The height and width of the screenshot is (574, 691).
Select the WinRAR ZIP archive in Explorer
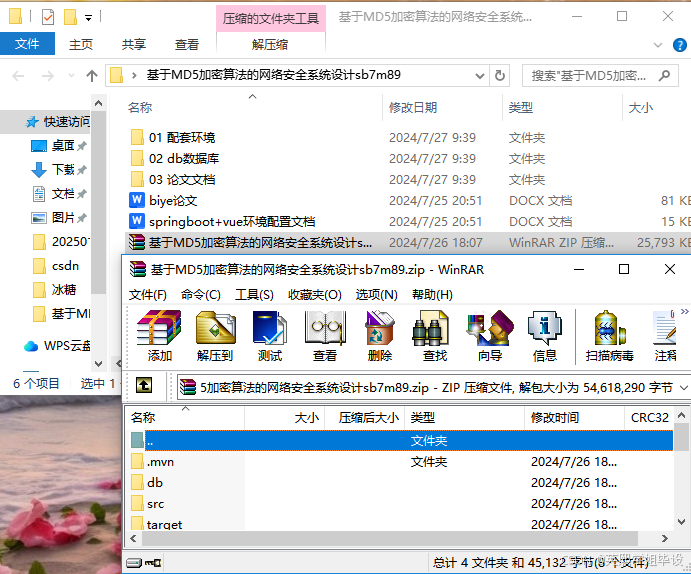[x=408, y=242]
